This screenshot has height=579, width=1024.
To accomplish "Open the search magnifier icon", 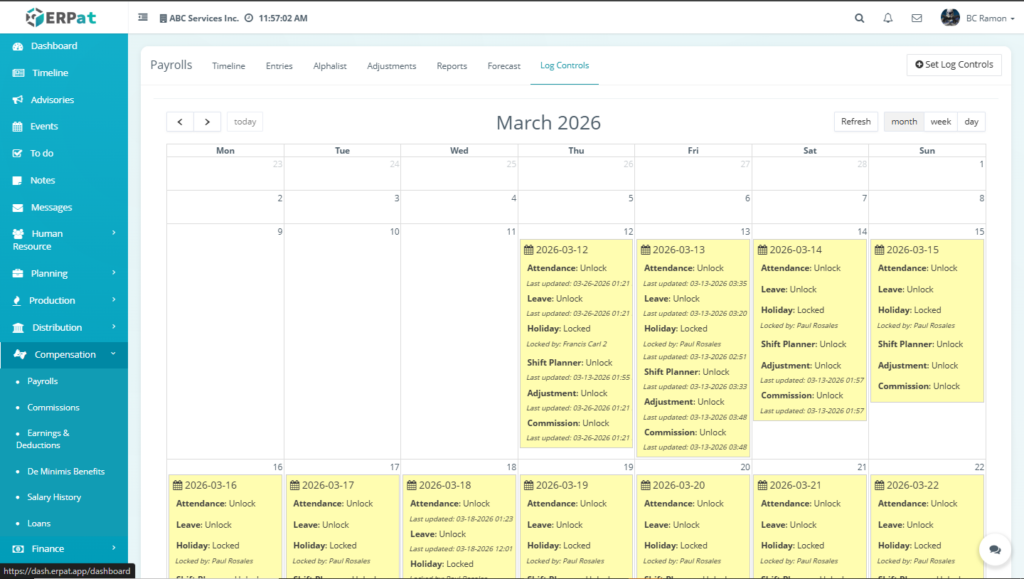I will tap(859, 18).
